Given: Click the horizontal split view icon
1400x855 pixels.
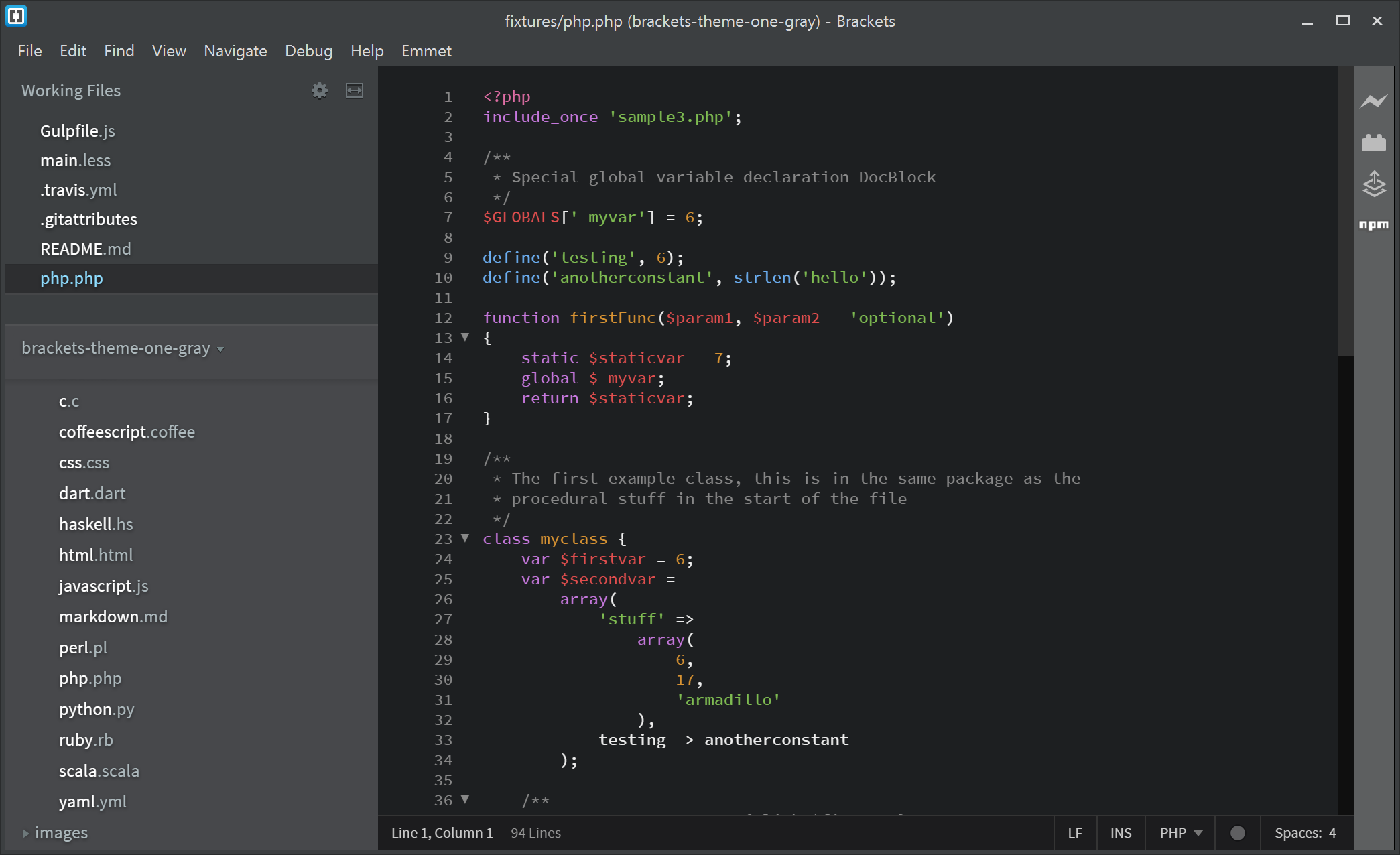Looking at the screenshot, I should [355, 90].
